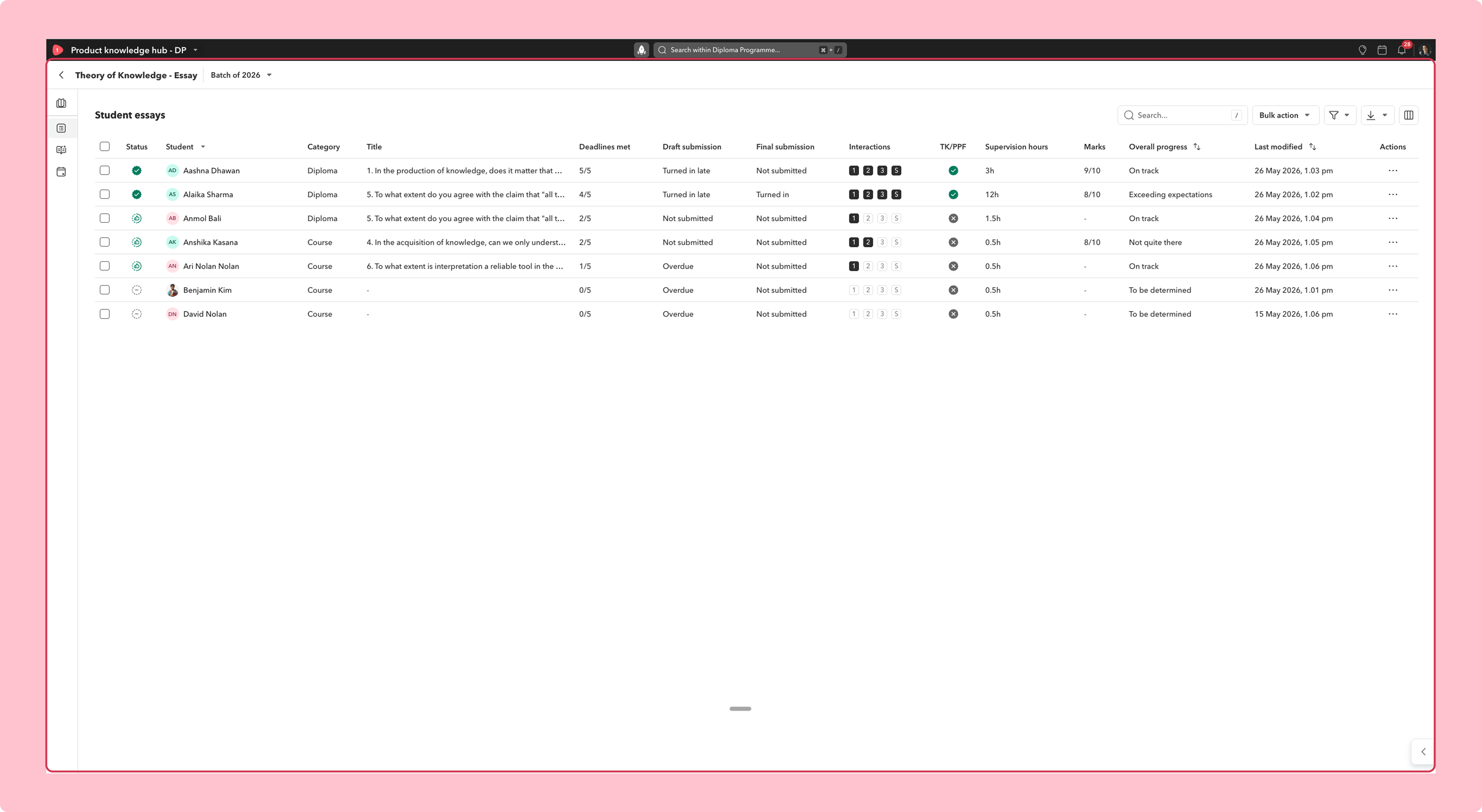Click the Search essays input field

pos(1182,115)
